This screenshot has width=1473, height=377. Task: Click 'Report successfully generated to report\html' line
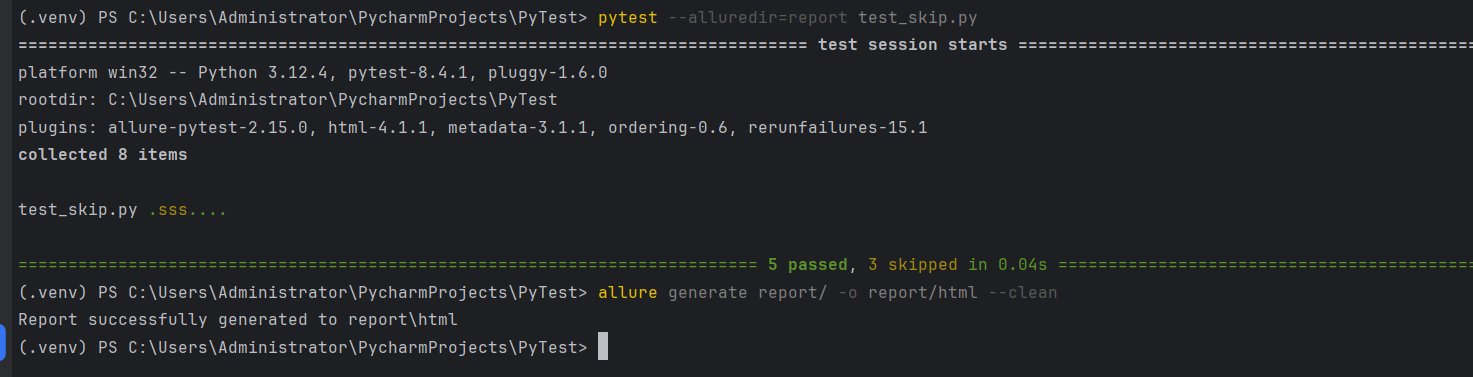tap(238, 320)
